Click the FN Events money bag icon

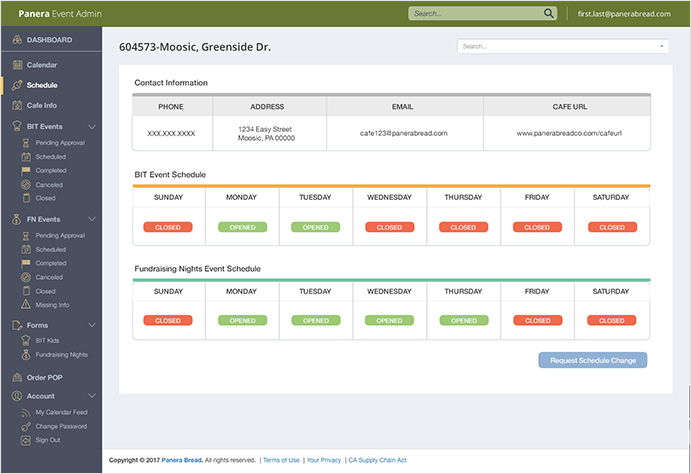[x=17, y=219]
